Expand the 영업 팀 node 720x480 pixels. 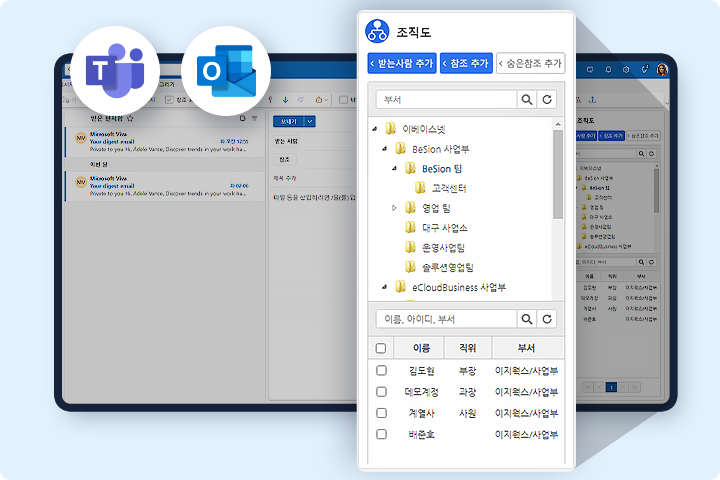pyautogui.click(x=394, y=208)
